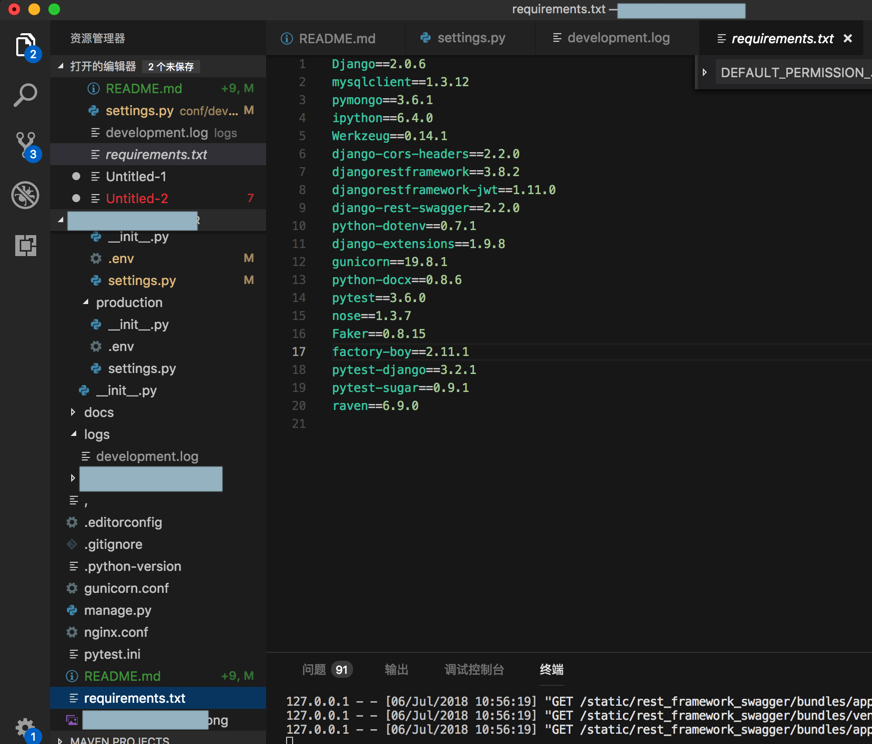Viewport: 872px width, 744px height.
Task: Switch to the debug console panel tab
Action: (x=474, y=669)
